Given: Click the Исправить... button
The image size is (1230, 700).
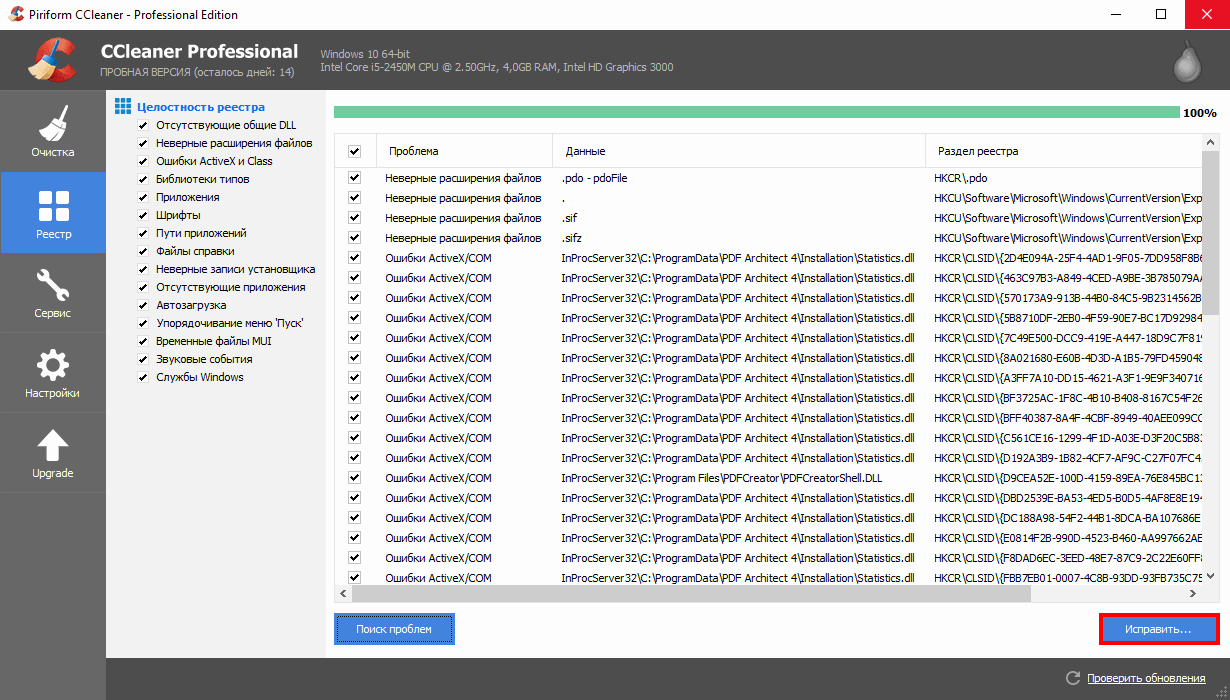Looking at the screenshot, I should [1158, 629].
